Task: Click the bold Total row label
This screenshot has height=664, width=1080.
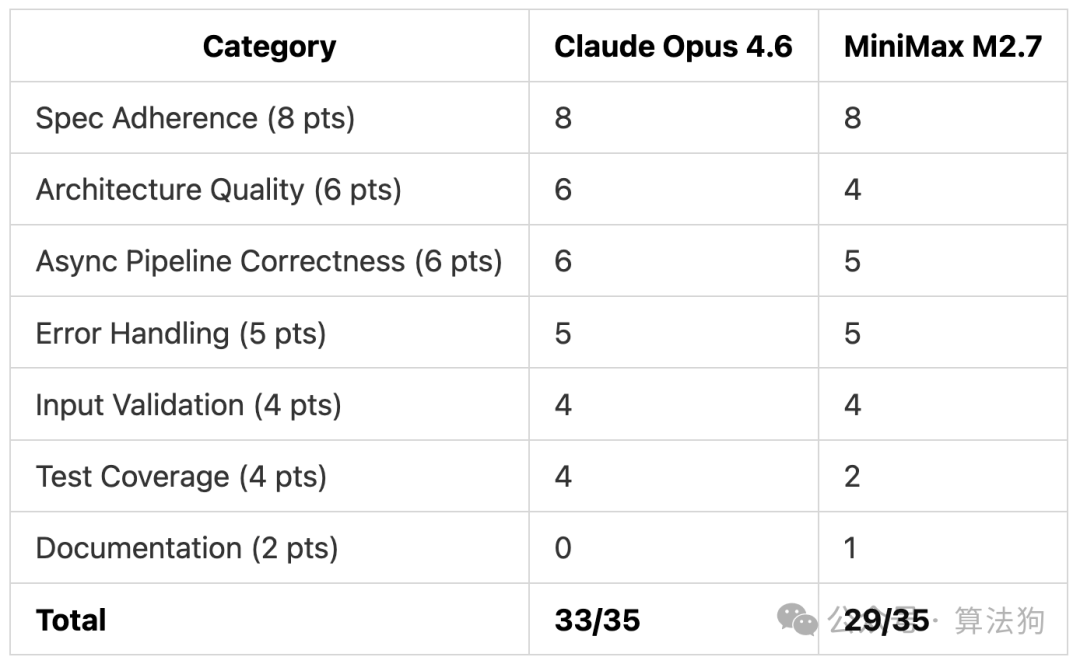Action: click(x=71, y=620)
